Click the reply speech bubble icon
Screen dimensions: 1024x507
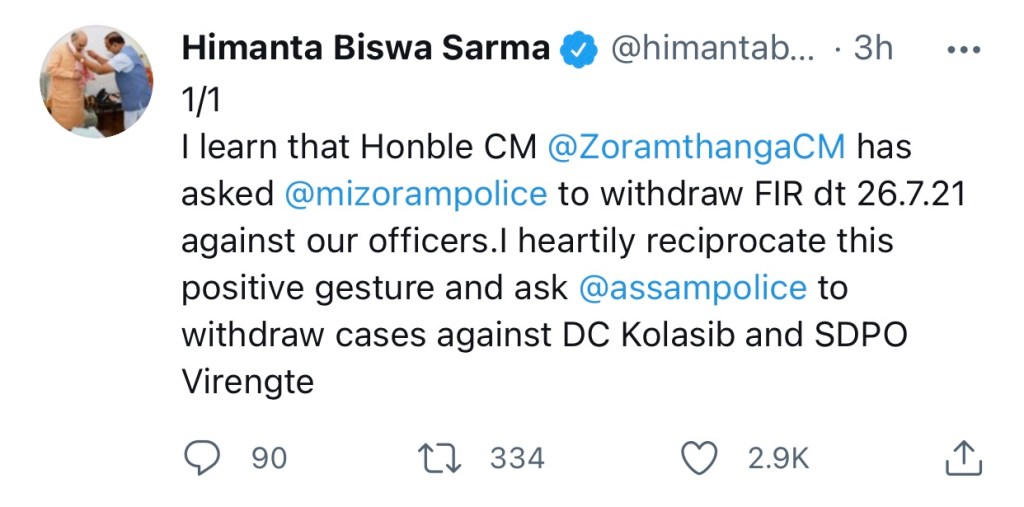202,458
